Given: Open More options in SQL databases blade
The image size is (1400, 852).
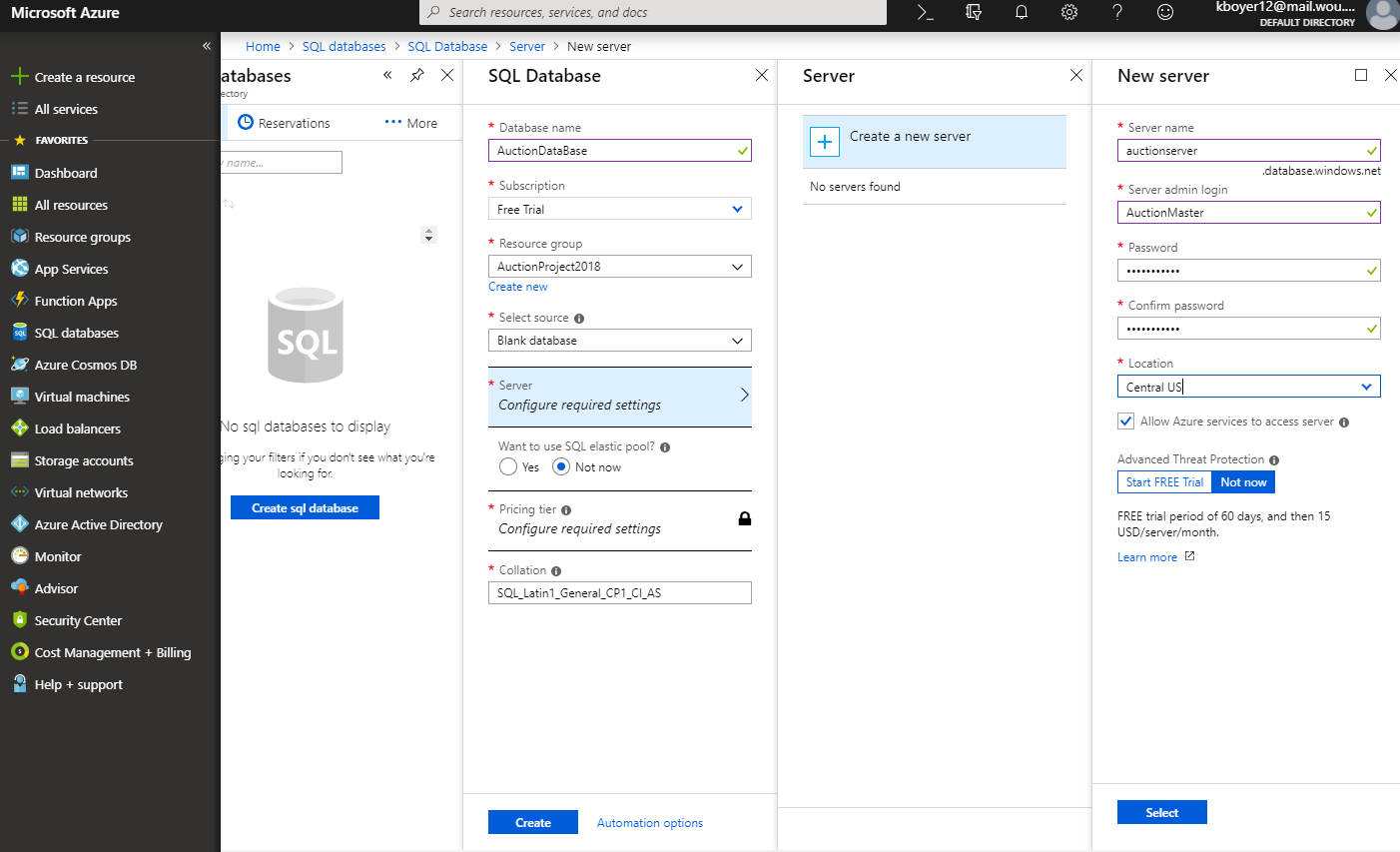Looking at the screenshot, I should (411, 123).
